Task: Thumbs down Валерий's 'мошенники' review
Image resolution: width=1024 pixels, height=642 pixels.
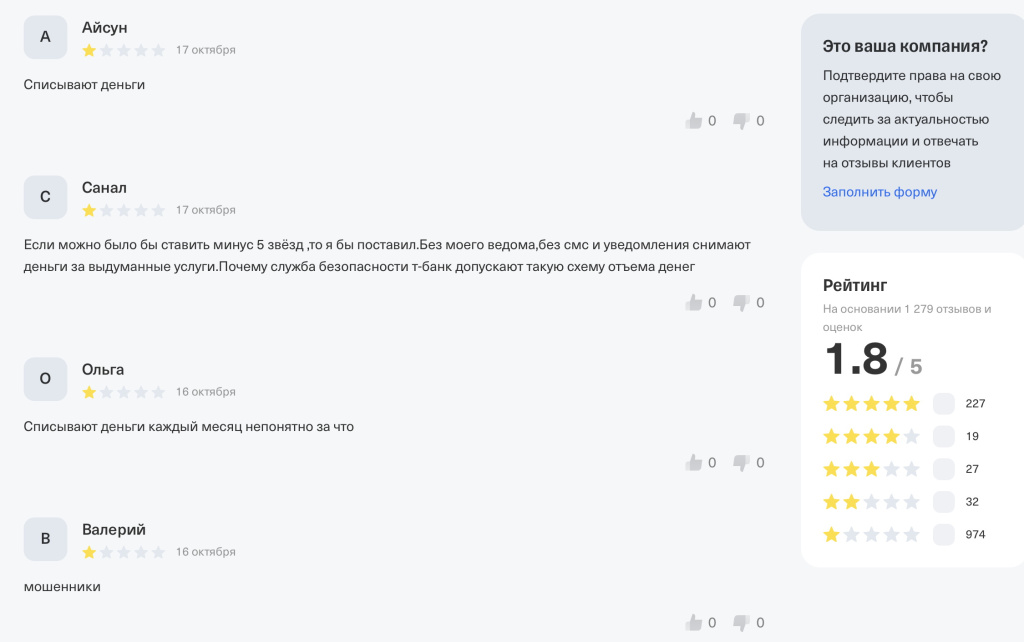Action: click(742, 623)
